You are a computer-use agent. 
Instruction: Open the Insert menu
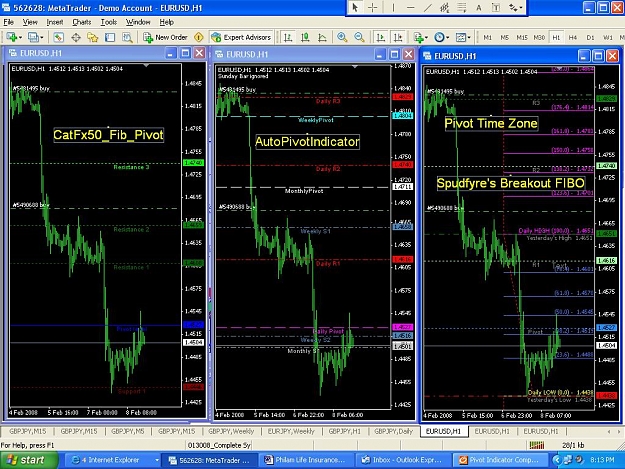tap(55, 22)
